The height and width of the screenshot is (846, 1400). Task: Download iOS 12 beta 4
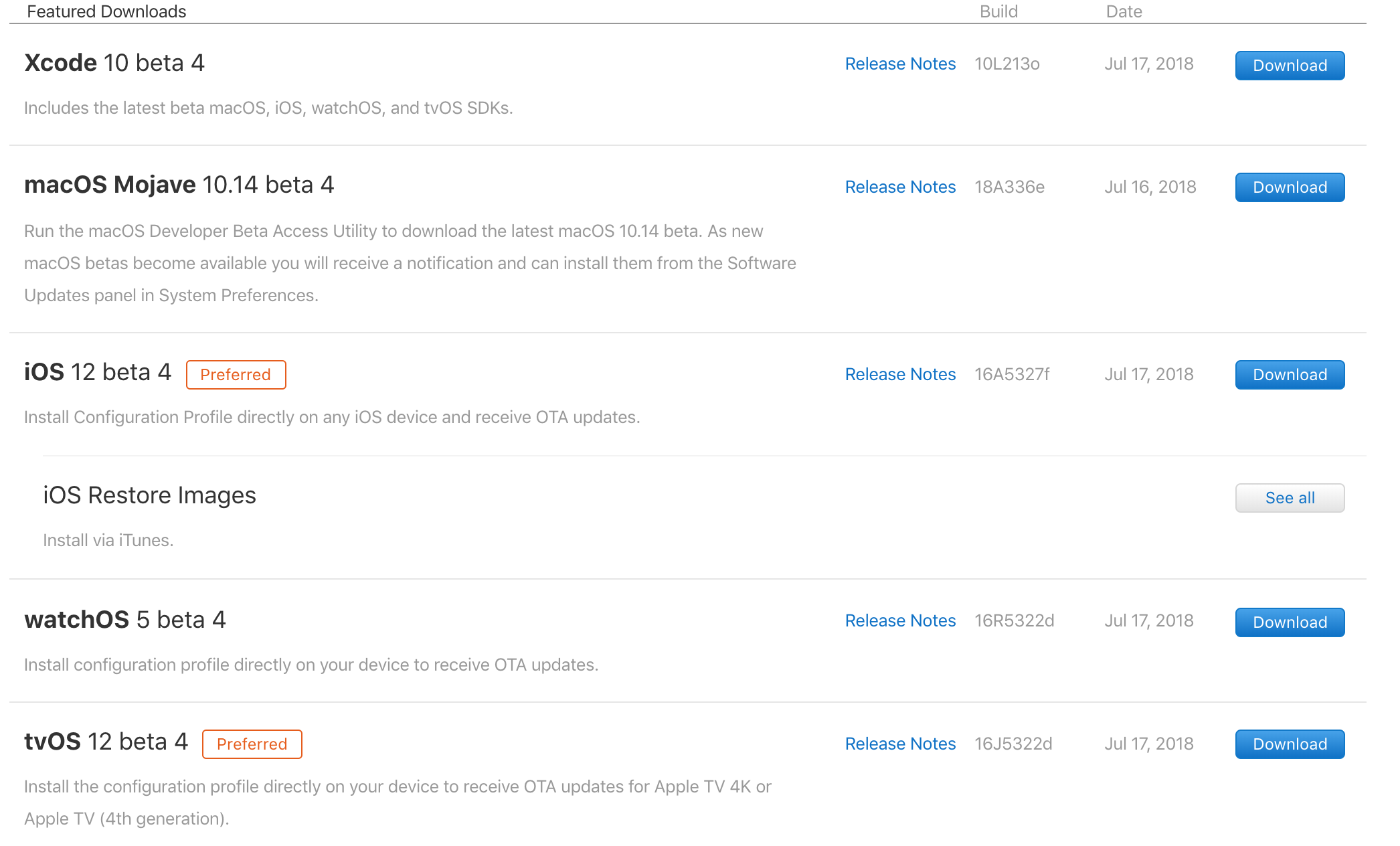1290,375
